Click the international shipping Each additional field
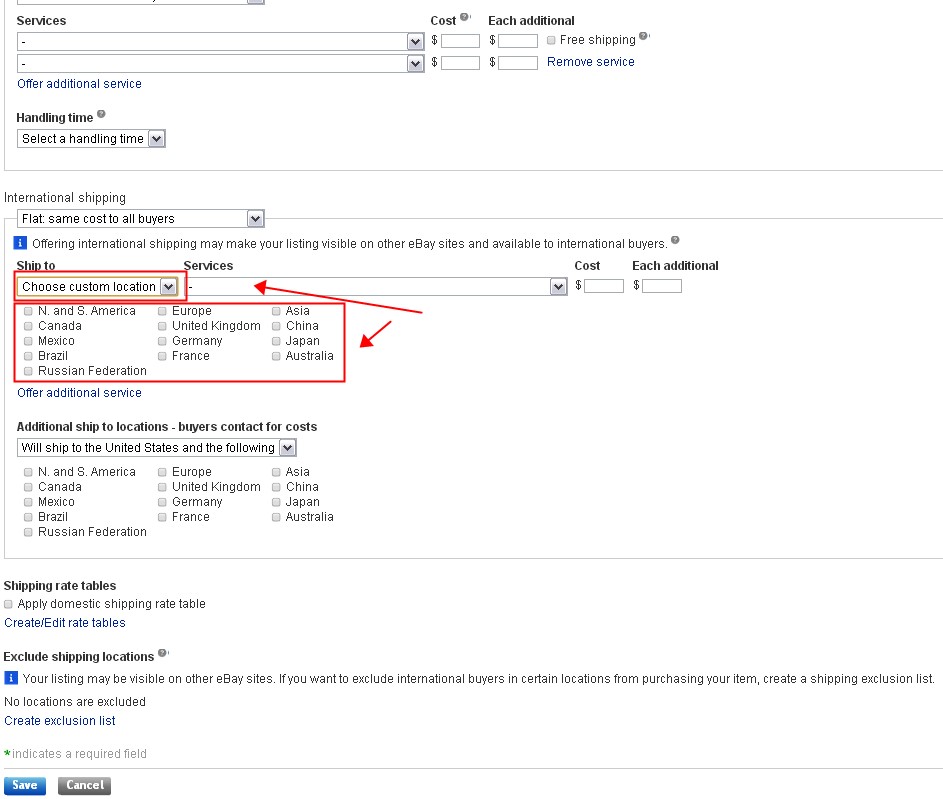The height and width of the screenshot is (799, 943). pyautogui.click(x=662, y=286)
